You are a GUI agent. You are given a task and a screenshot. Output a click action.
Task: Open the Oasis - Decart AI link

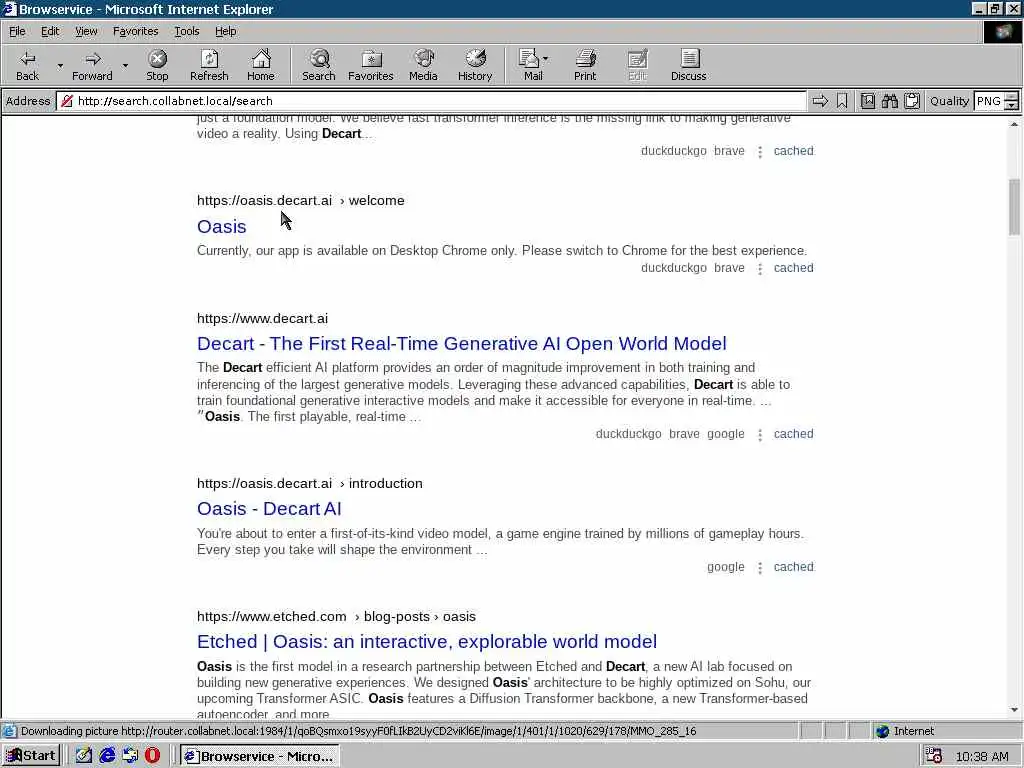coord(269,509)
